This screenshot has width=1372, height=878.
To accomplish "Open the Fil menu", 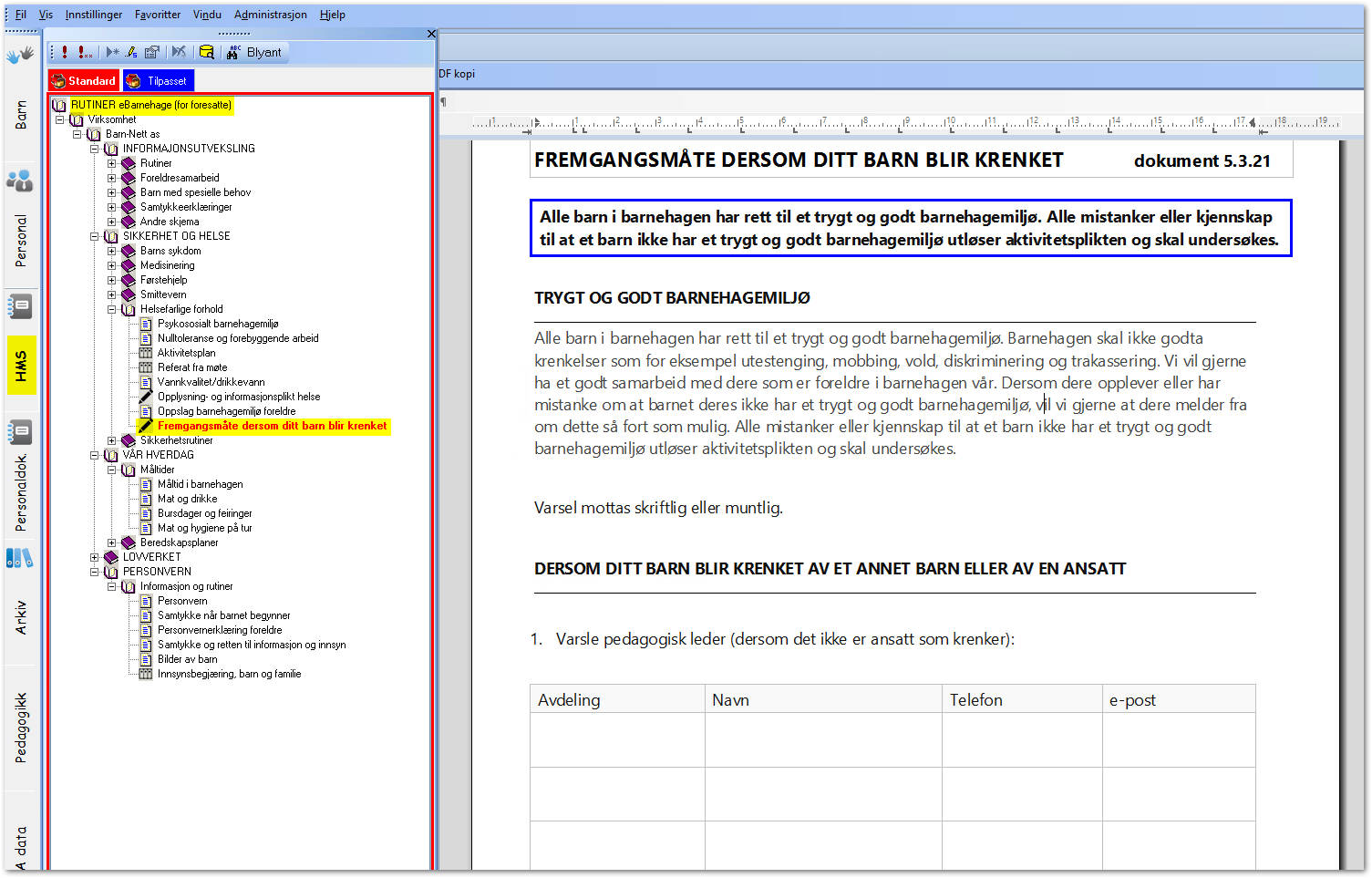I will click(x=21, y=15).
